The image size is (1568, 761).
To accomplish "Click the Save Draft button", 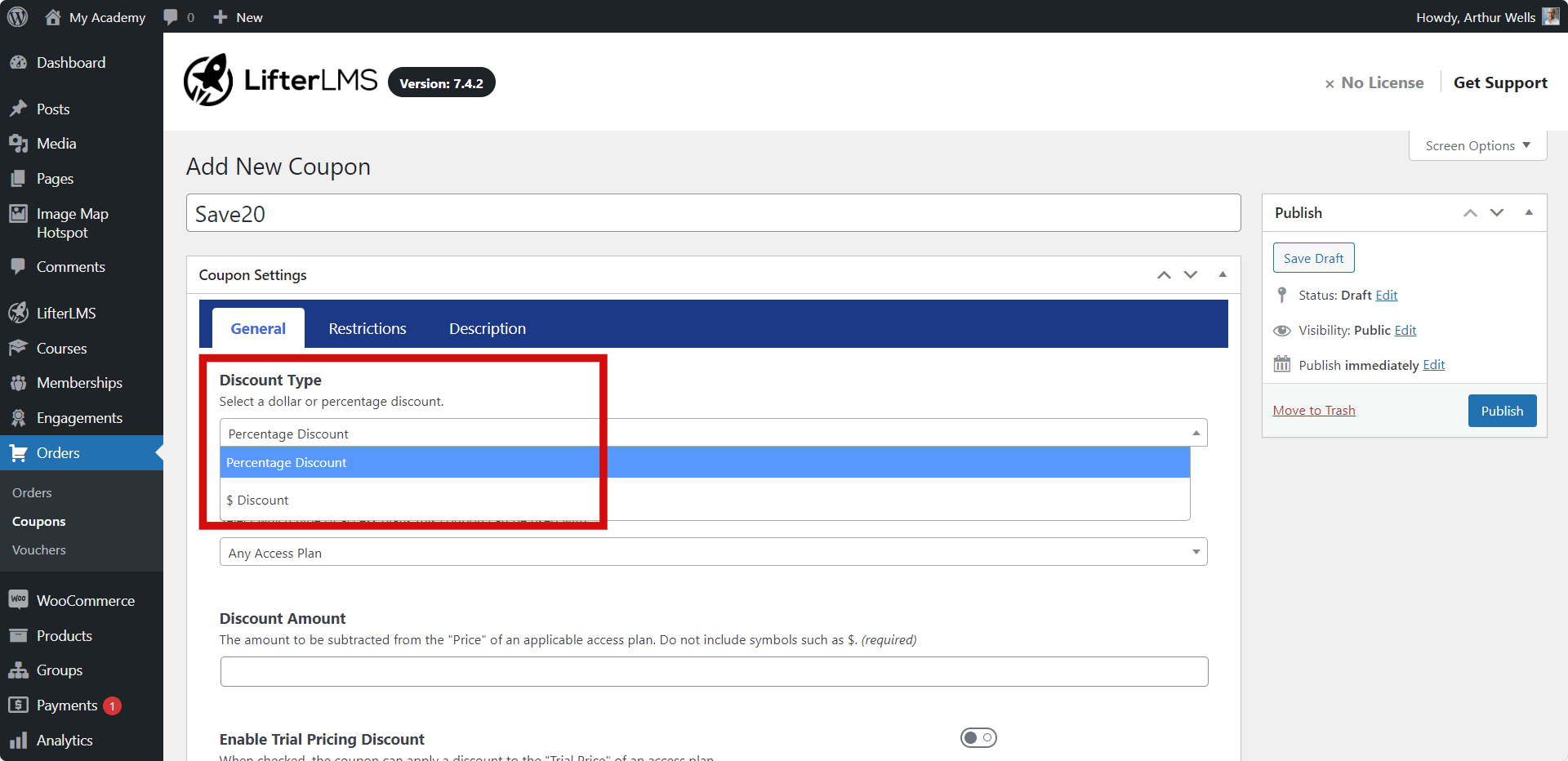I will (1313, 258).
